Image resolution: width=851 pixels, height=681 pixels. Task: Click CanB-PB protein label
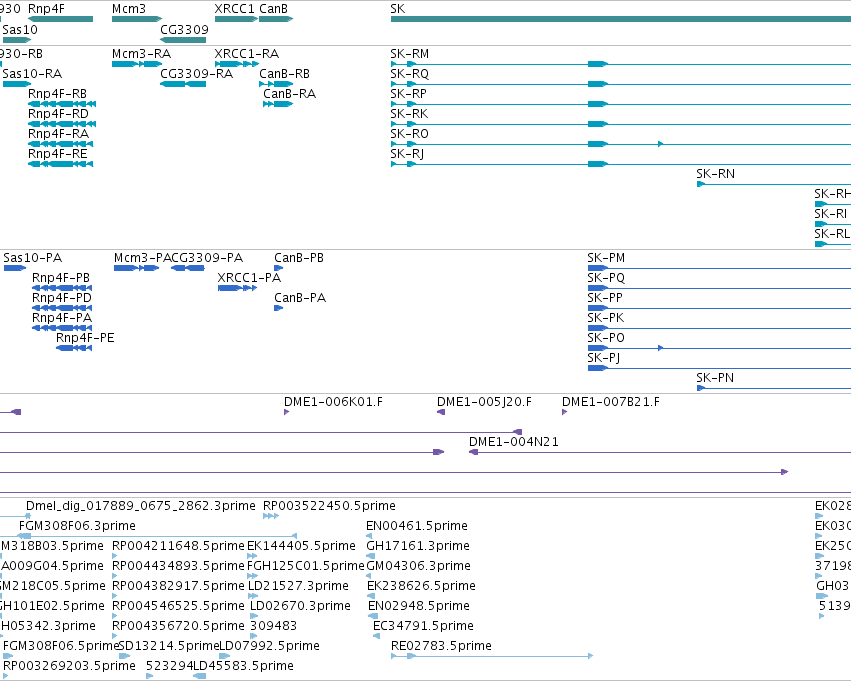(x=299, y=258)
